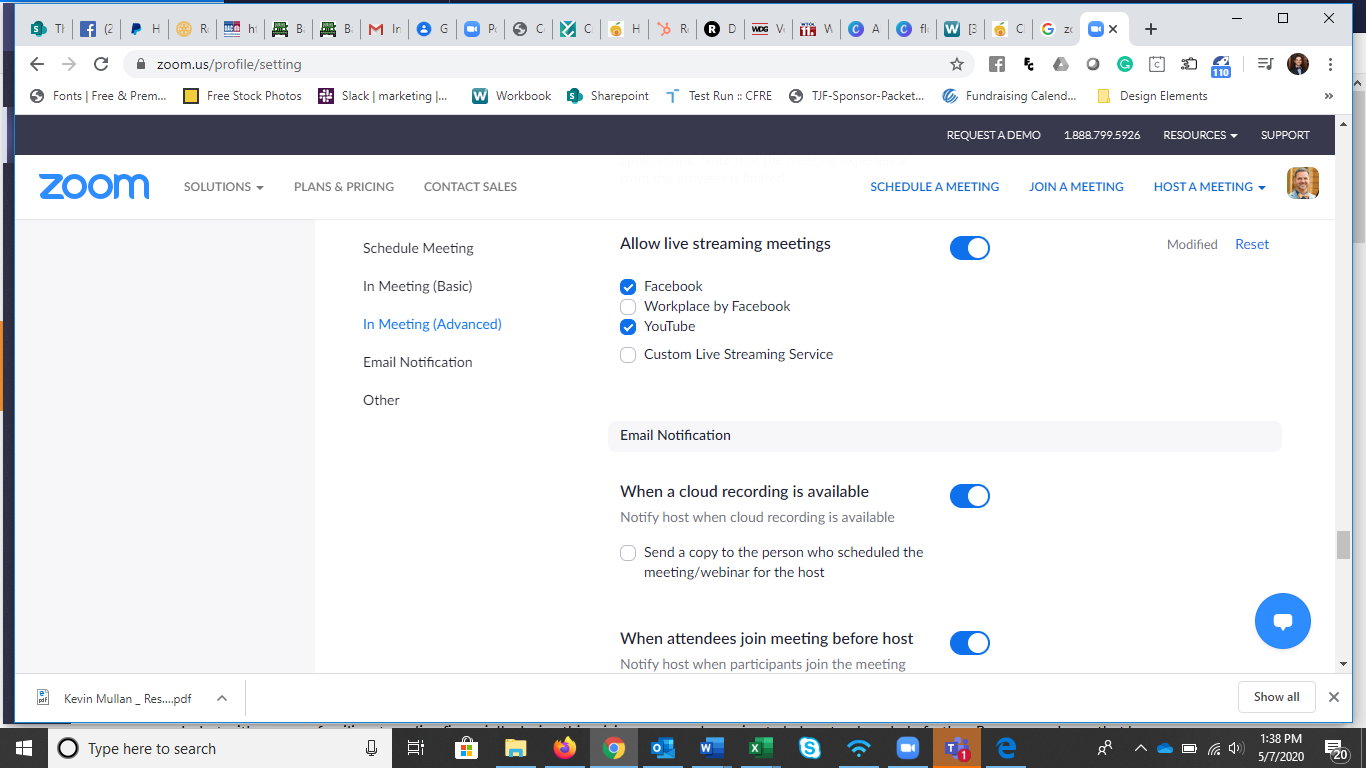This screenshot has width=1366, height=768.
Task: Go to Email Notification section
Action: 418,362
